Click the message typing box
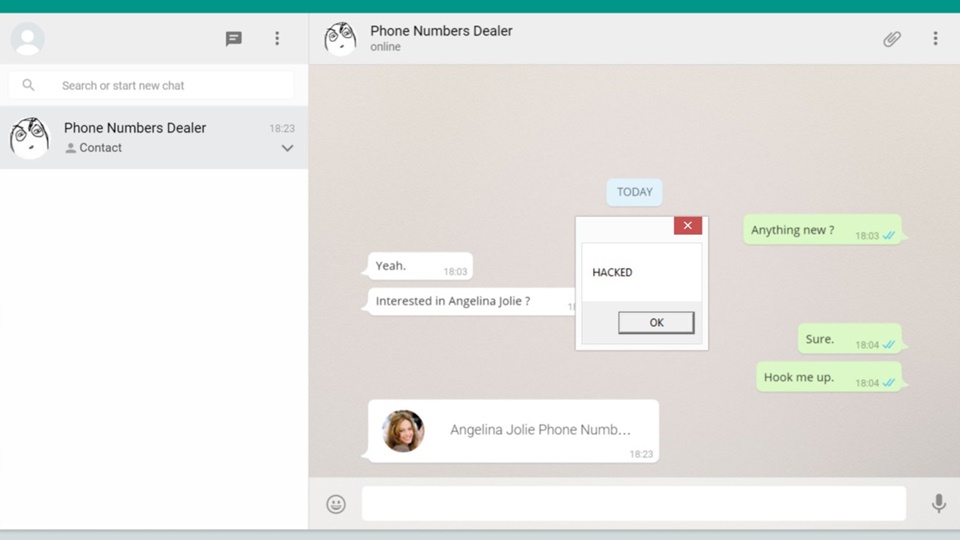 click(x=633, y=504)
